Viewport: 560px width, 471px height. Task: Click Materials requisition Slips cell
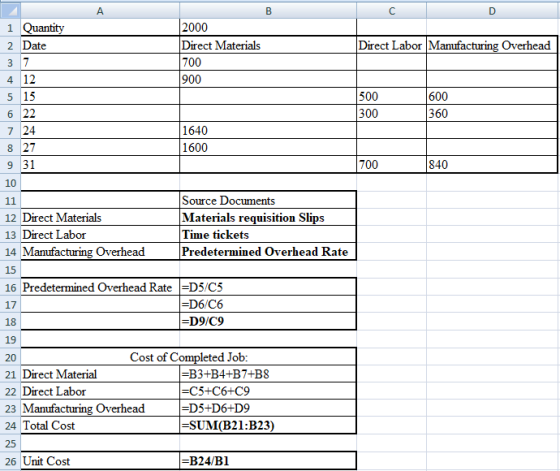268,217
